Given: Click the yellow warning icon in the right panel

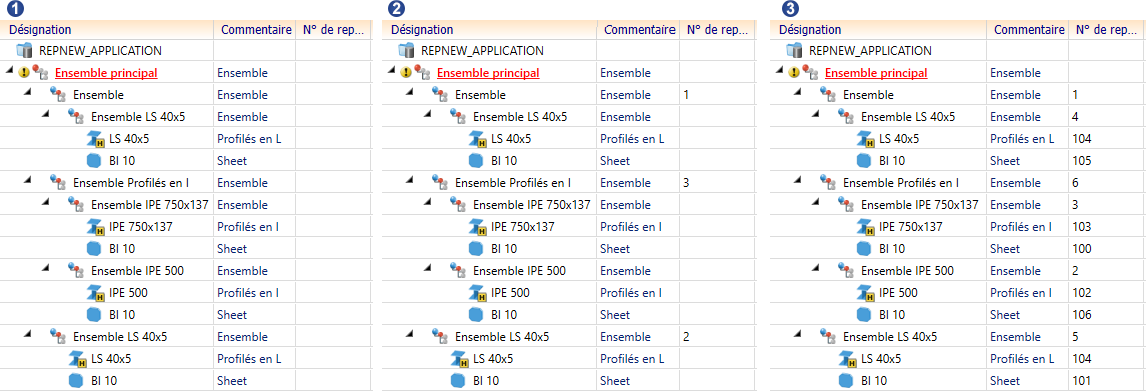Looking at the screenshot, I should (x=794, y=73).
